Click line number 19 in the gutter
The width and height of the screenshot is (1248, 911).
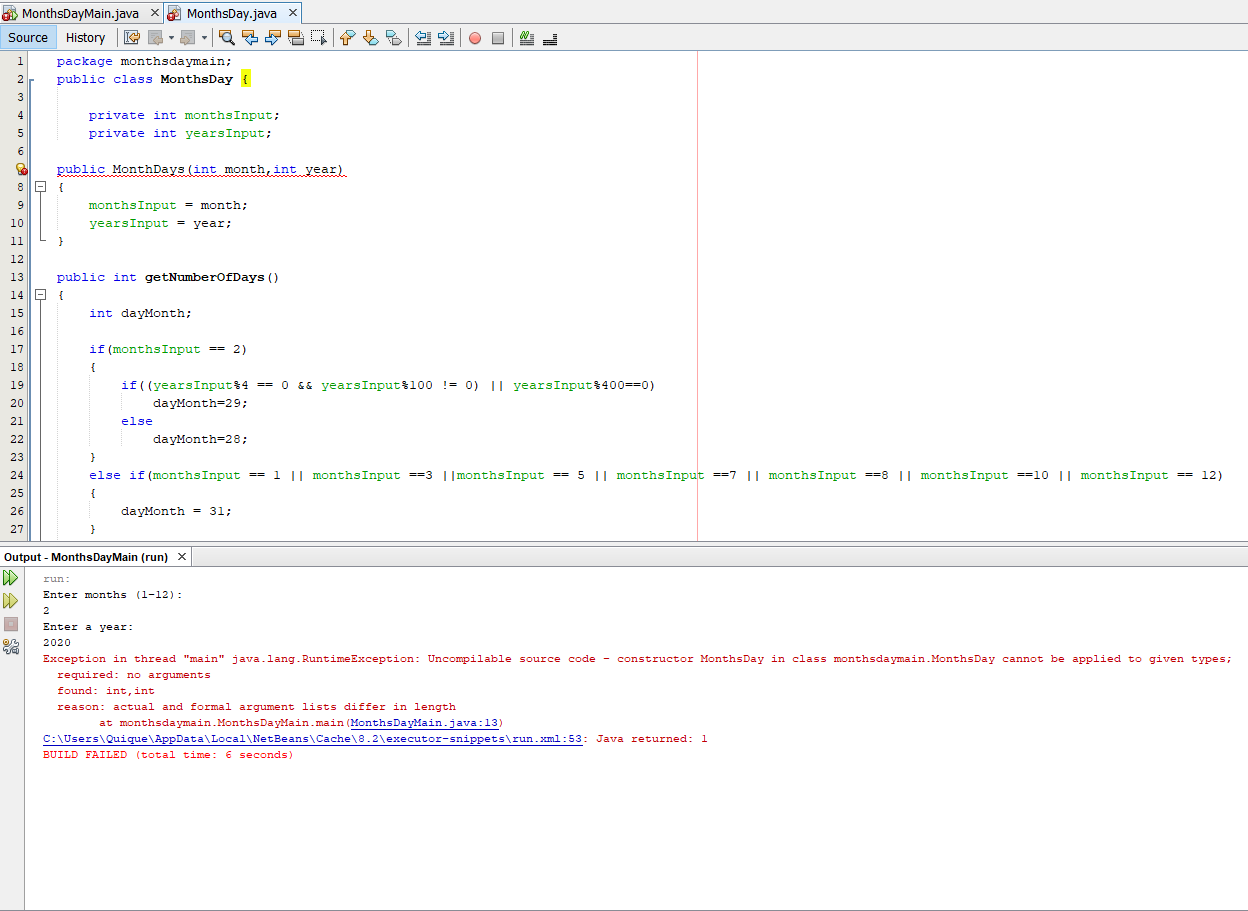point(17,385)
